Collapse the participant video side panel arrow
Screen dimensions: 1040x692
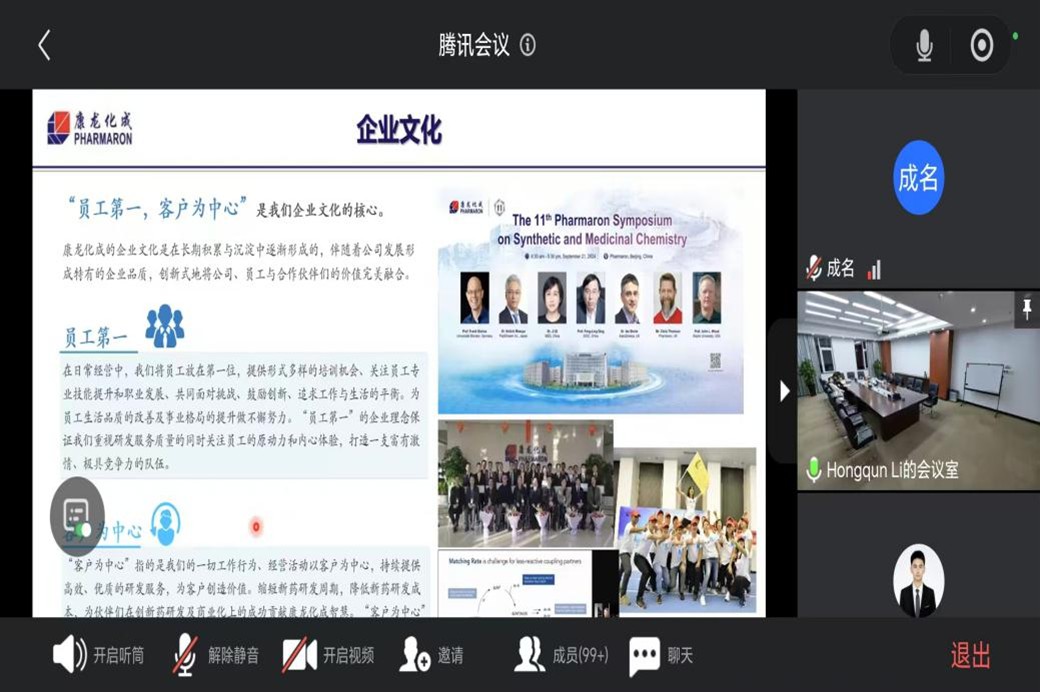pos(785,391)
